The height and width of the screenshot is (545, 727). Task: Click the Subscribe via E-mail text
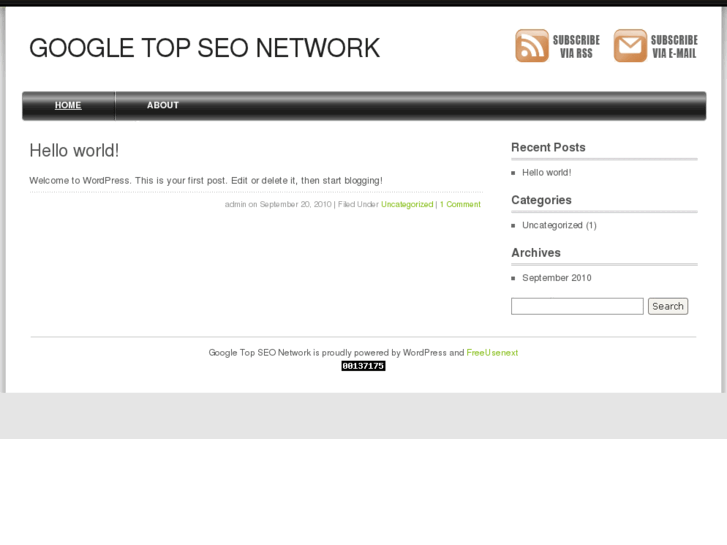pos(674,47)
